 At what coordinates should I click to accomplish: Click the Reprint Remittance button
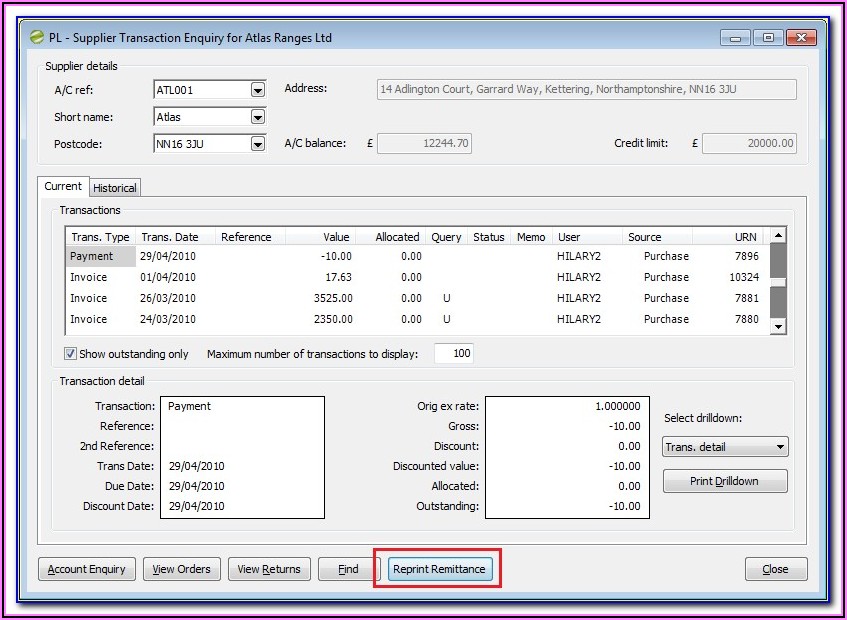[439, 569]
